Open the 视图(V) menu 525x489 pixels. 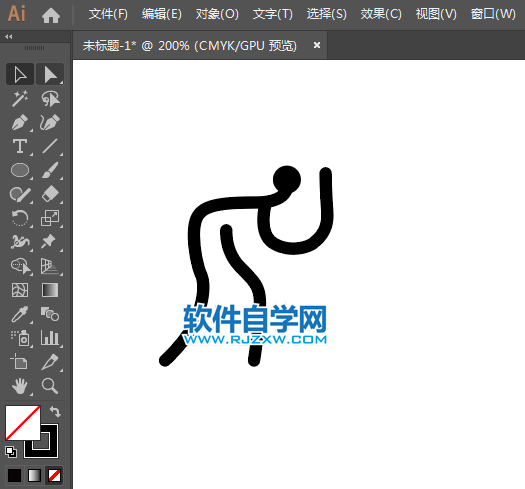[436, 14]
